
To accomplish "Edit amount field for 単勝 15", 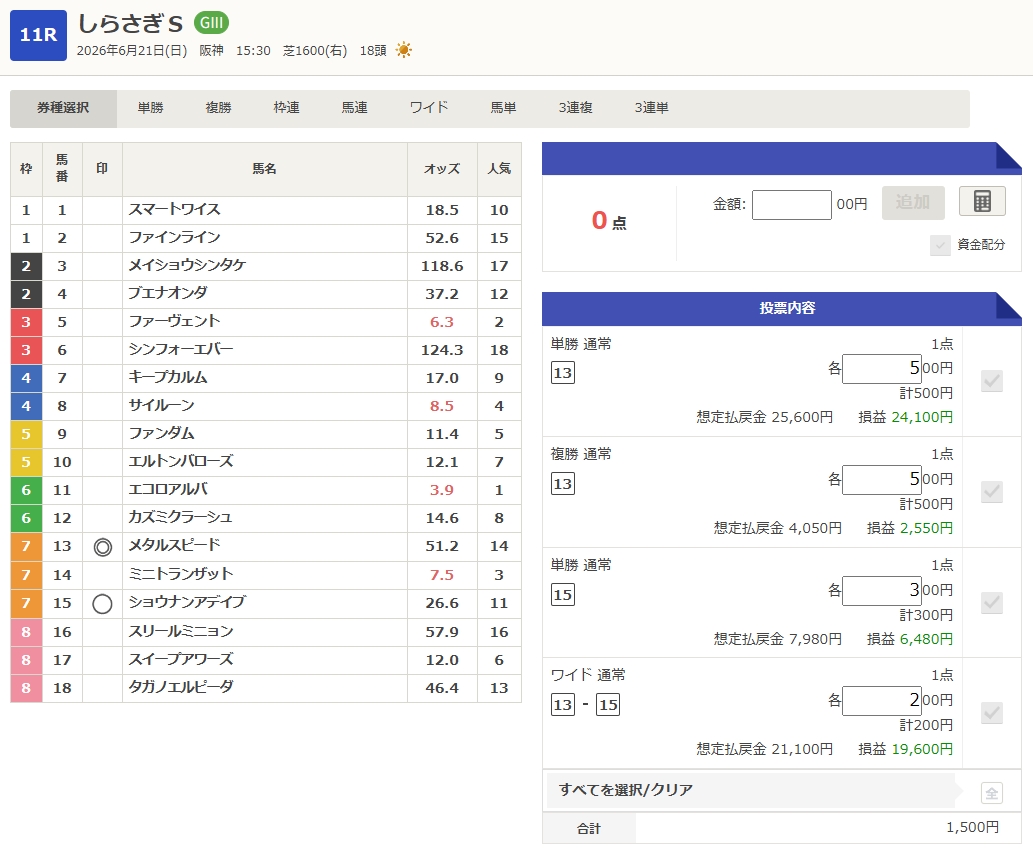I will click(881, 590).
